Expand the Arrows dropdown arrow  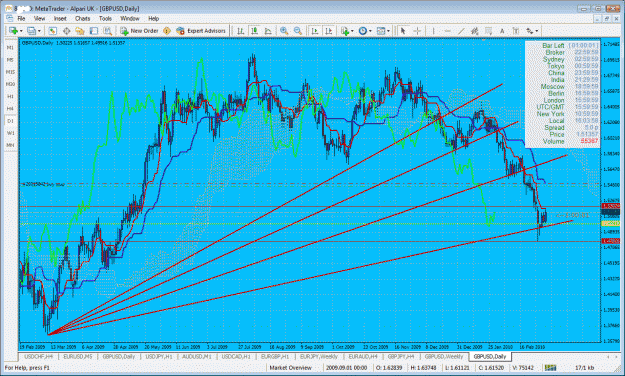pyautogui.click(x=537, y=31)
